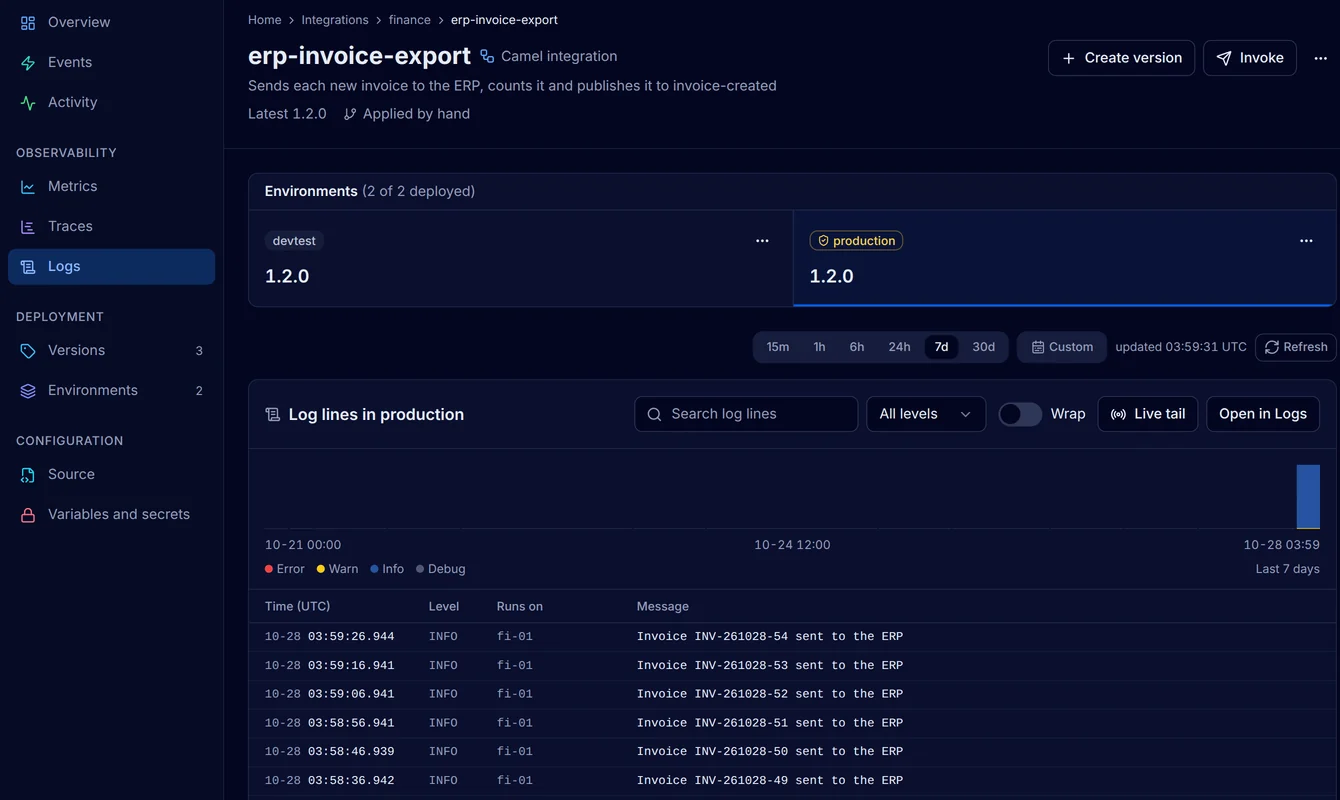Click the Versions tag icon
The width and height of the screenshot is (1340, 800).
pos(28,351)
